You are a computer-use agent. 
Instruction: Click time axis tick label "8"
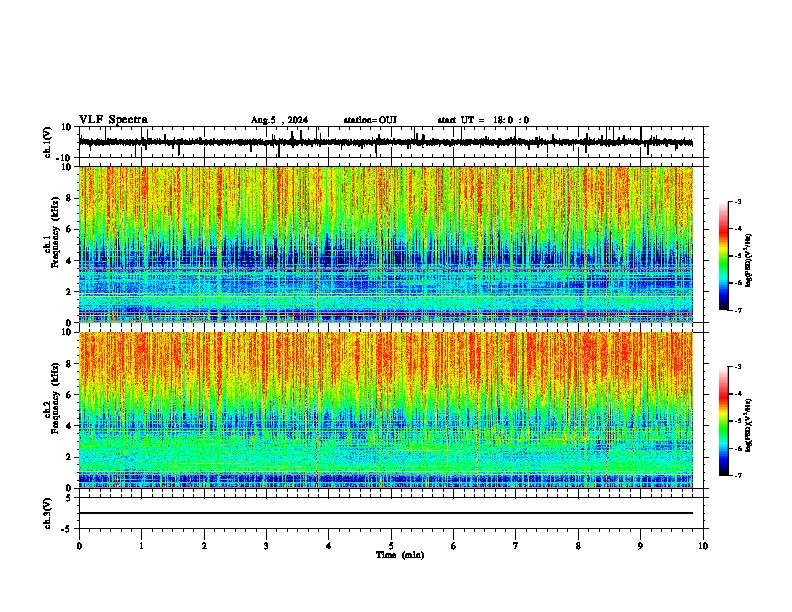click(x=578, y=546)
